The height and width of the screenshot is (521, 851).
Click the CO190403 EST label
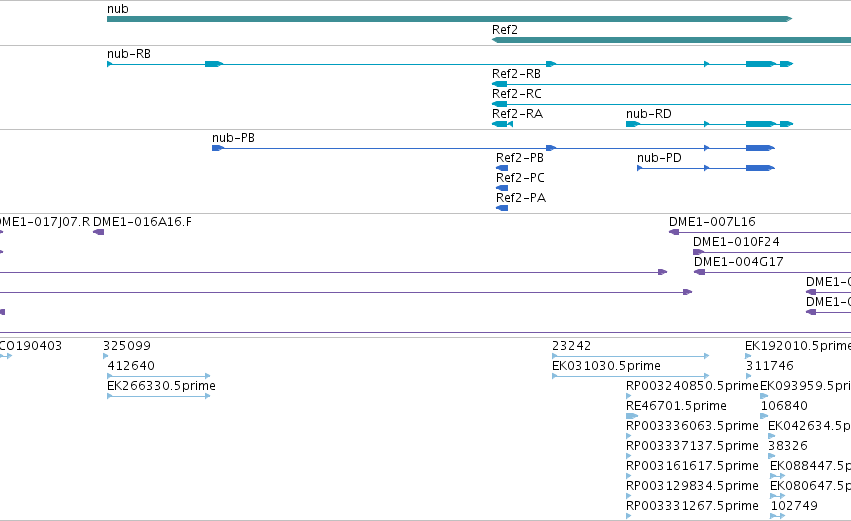(30, 346)
